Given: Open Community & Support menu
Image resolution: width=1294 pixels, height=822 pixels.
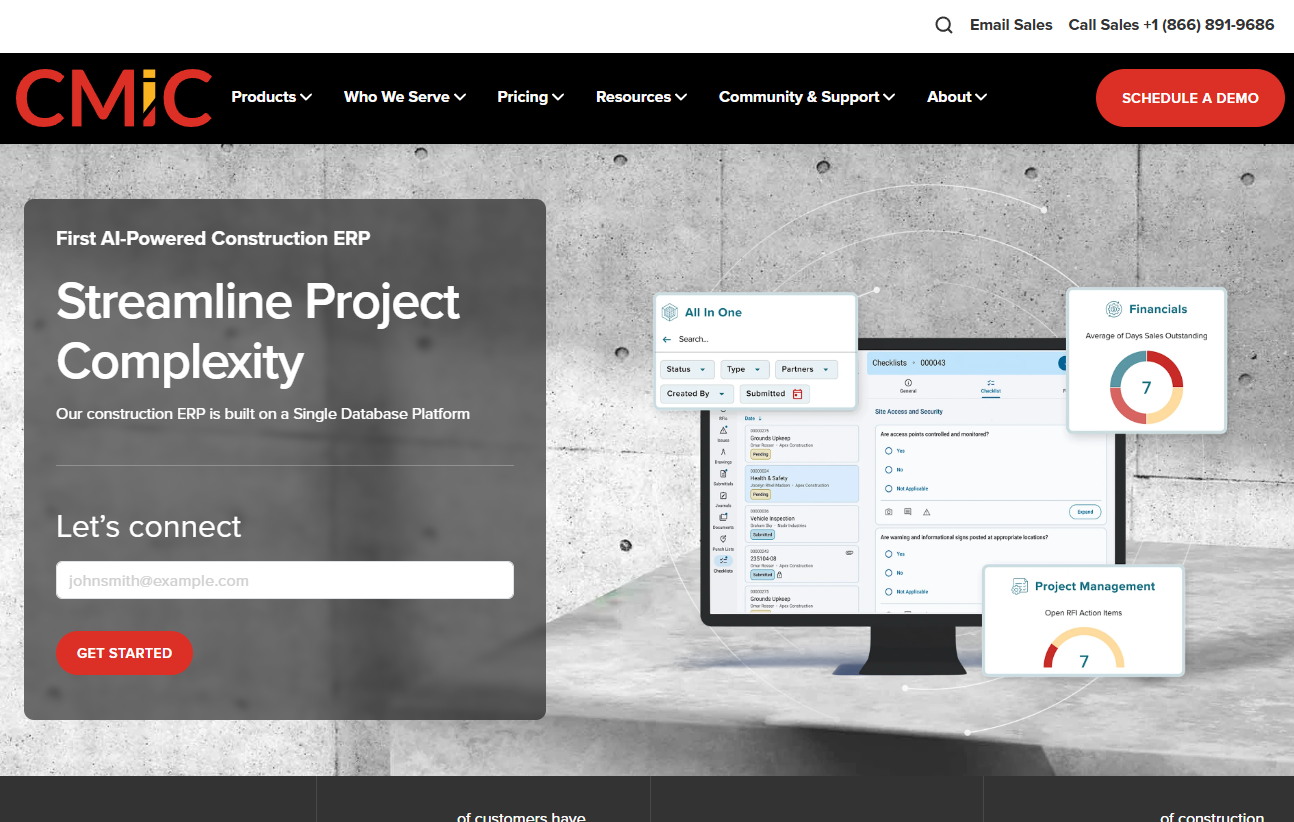Looking at the screenshot, I should point(807,97).
